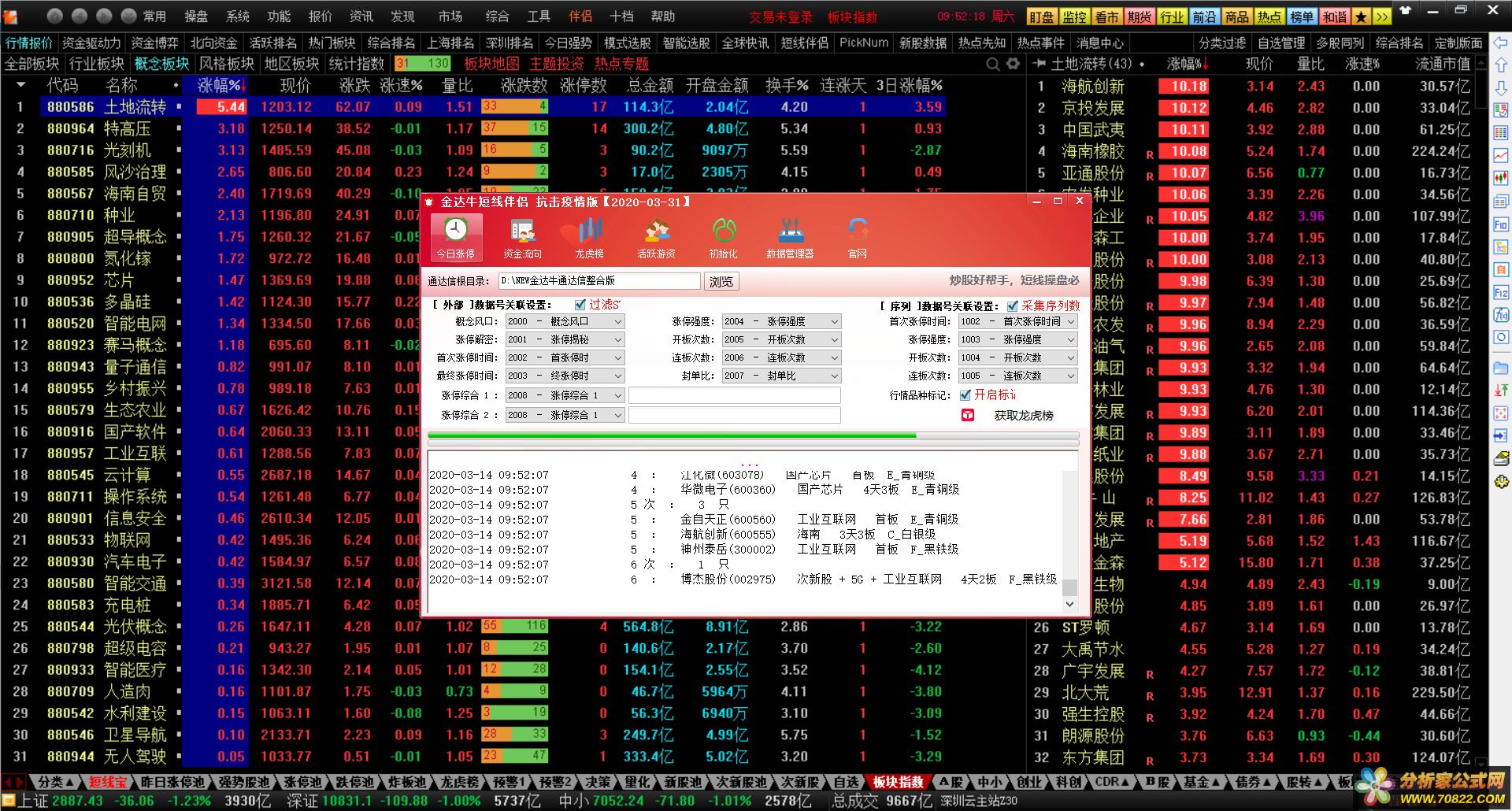The image size is (1512, 811).
Task: Select the 博杰股份(002975) log entry
Action: 743,579
